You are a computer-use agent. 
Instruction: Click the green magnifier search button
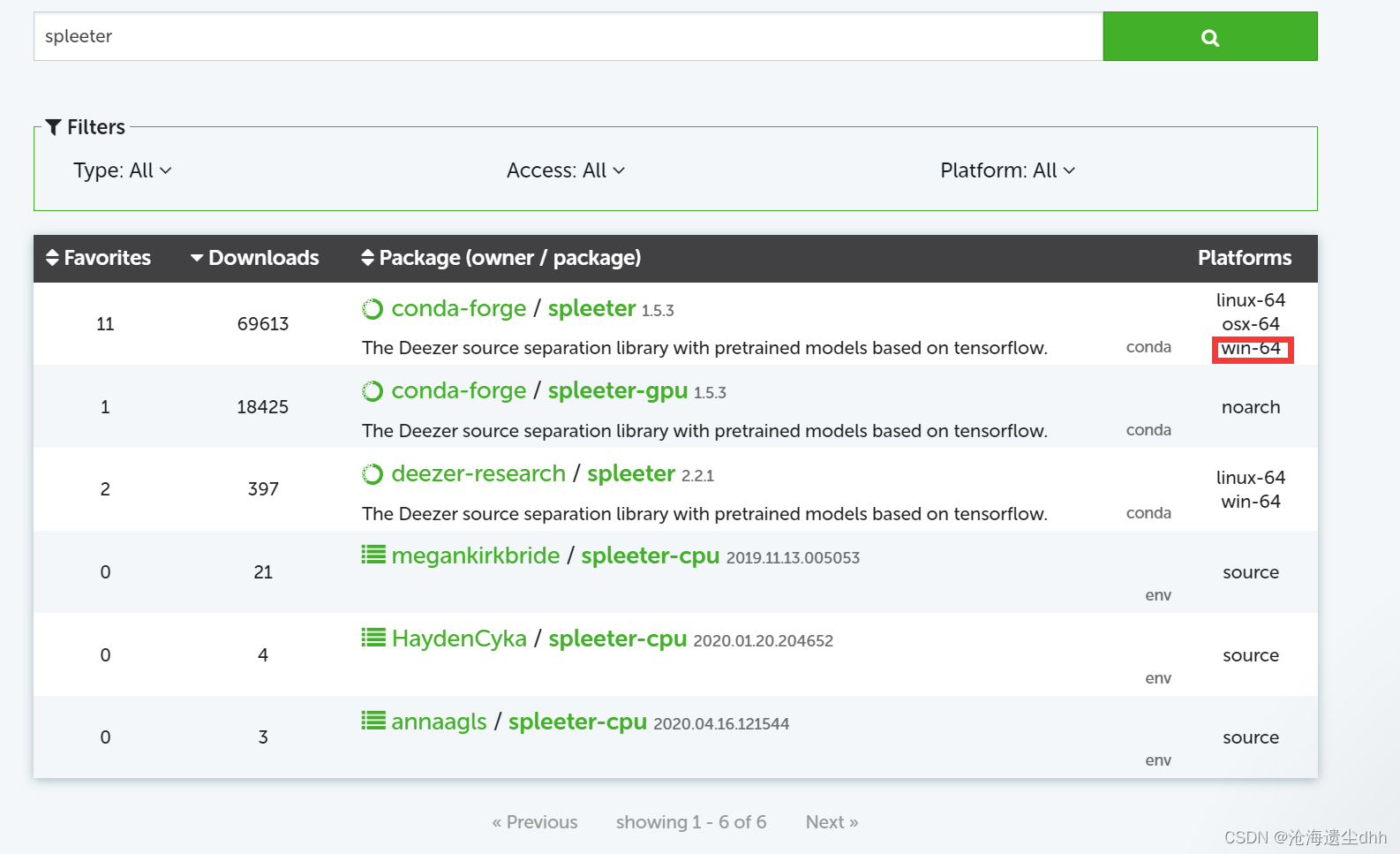click(x=1209, y=36)
